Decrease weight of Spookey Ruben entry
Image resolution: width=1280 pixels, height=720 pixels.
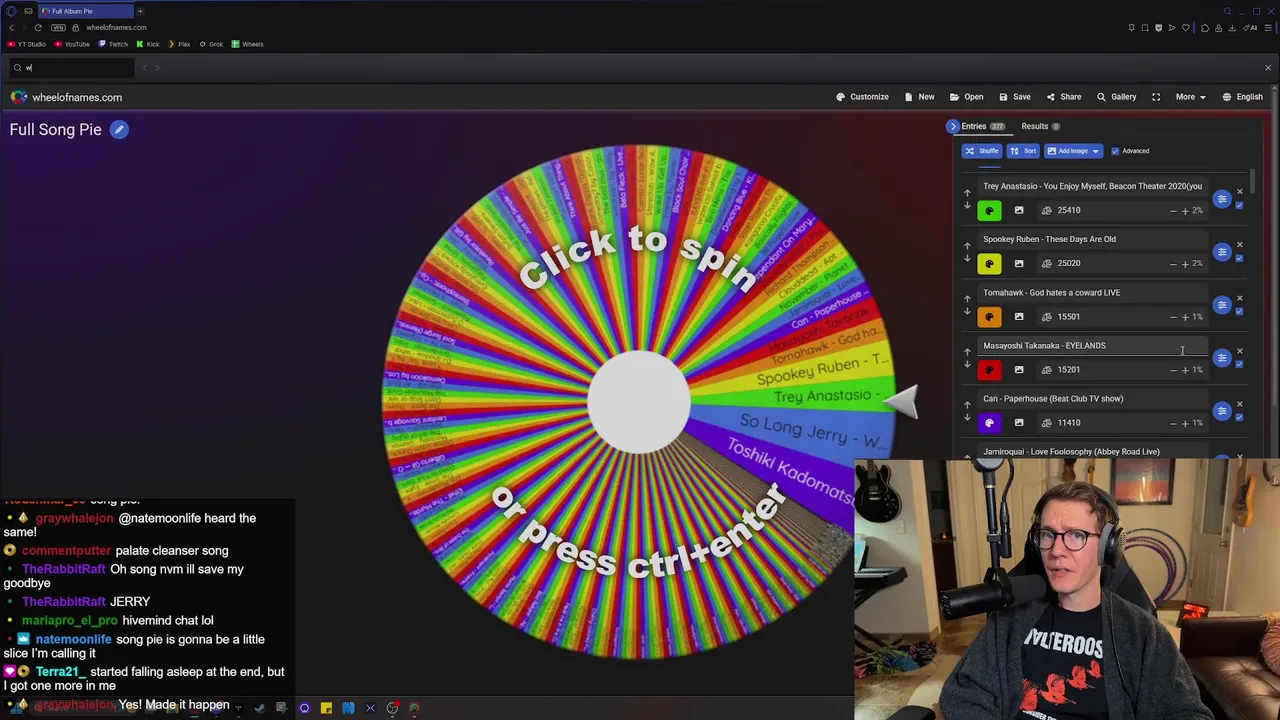point(1173,264)
